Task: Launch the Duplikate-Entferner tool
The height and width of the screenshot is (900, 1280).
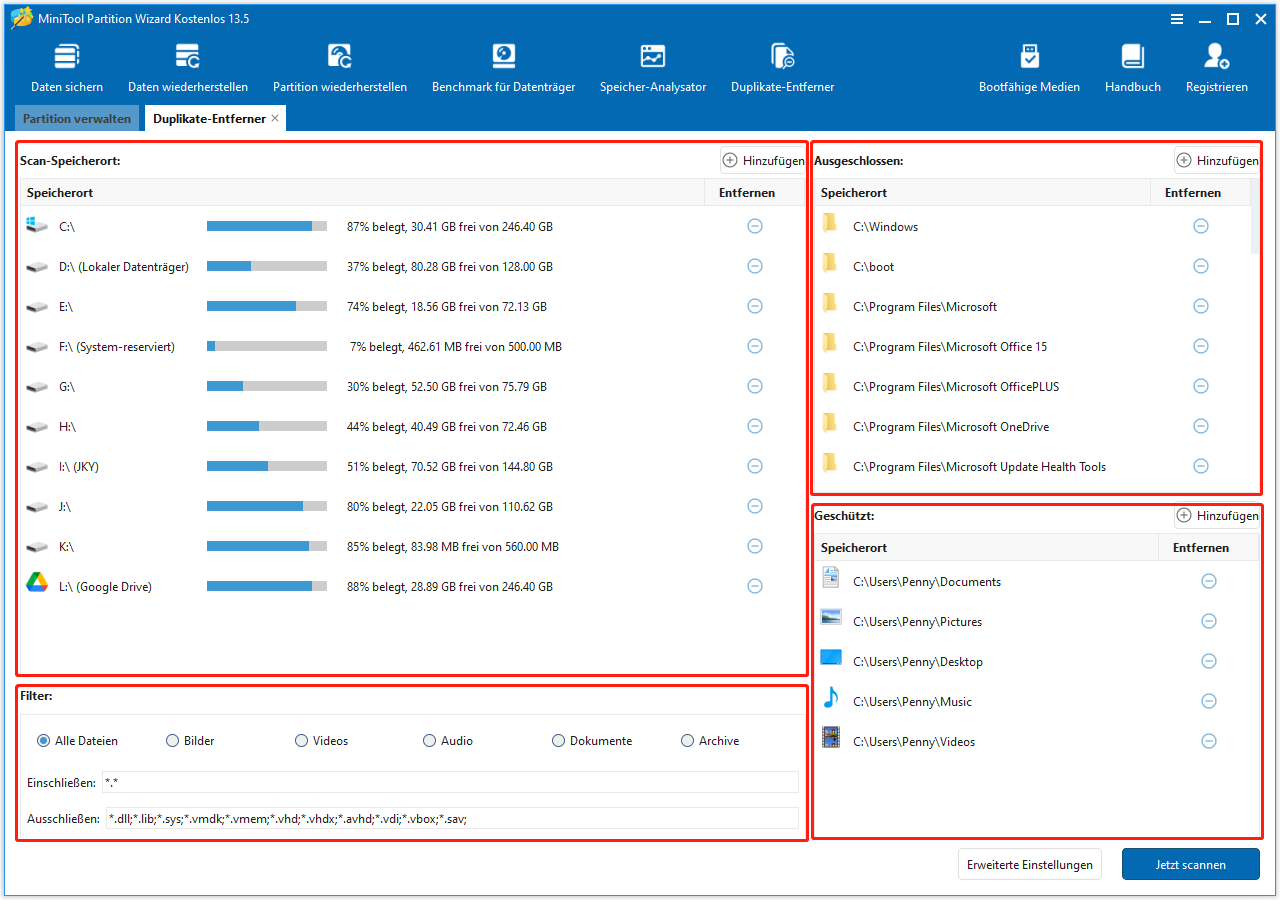Action: click(782, 66)
